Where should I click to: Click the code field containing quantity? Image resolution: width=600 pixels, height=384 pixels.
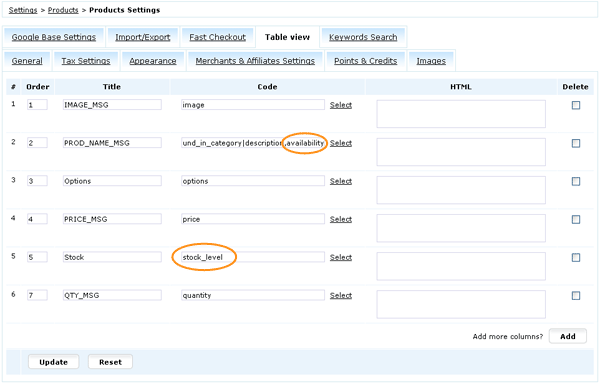click(x=253, y=295)
